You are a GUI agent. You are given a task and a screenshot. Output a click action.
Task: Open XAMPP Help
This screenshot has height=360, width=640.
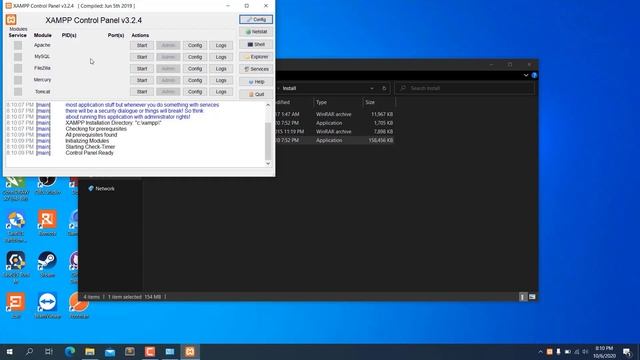tap(256, 82)
